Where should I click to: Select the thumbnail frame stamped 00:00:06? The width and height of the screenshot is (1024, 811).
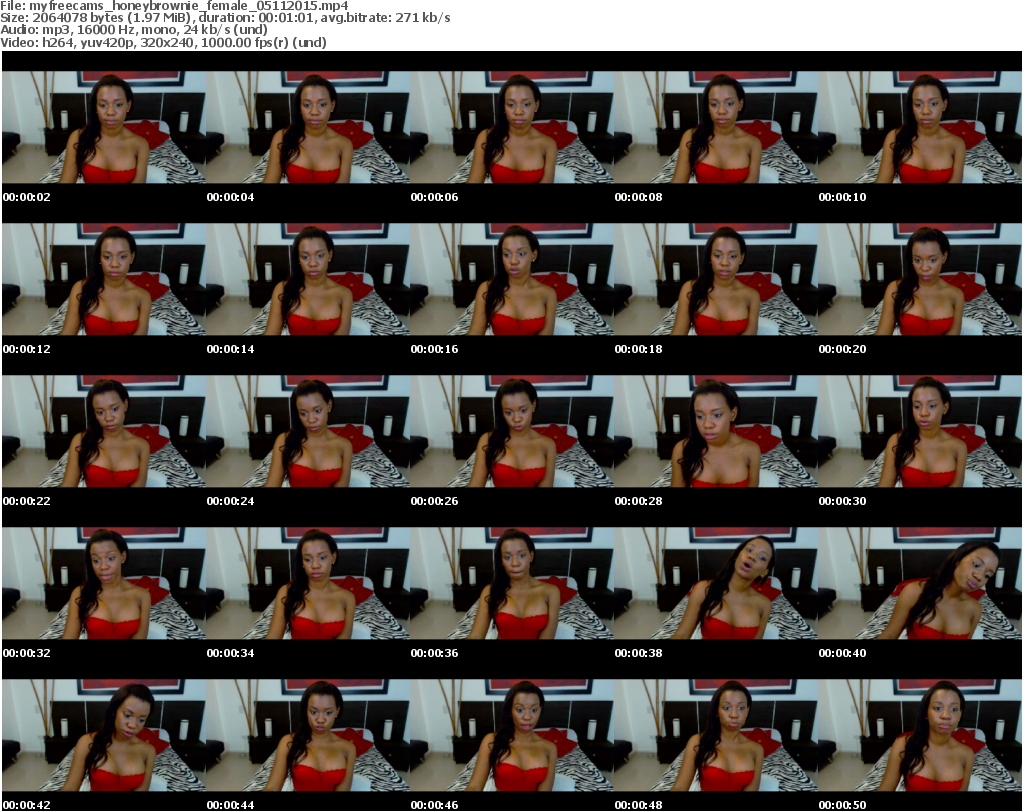(x=512, y=127)
